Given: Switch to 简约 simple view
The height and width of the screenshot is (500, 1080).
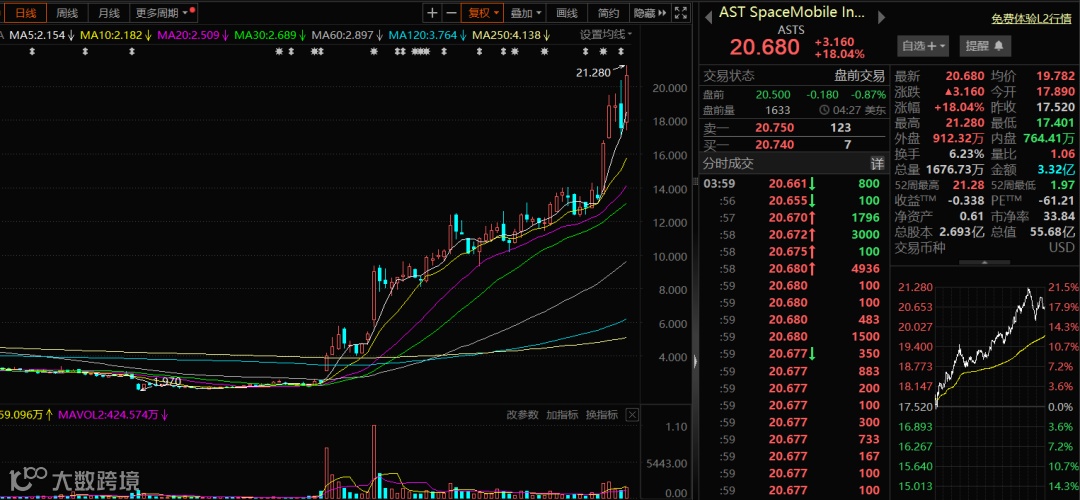Looking at the screenshot, I should (608, 12).
